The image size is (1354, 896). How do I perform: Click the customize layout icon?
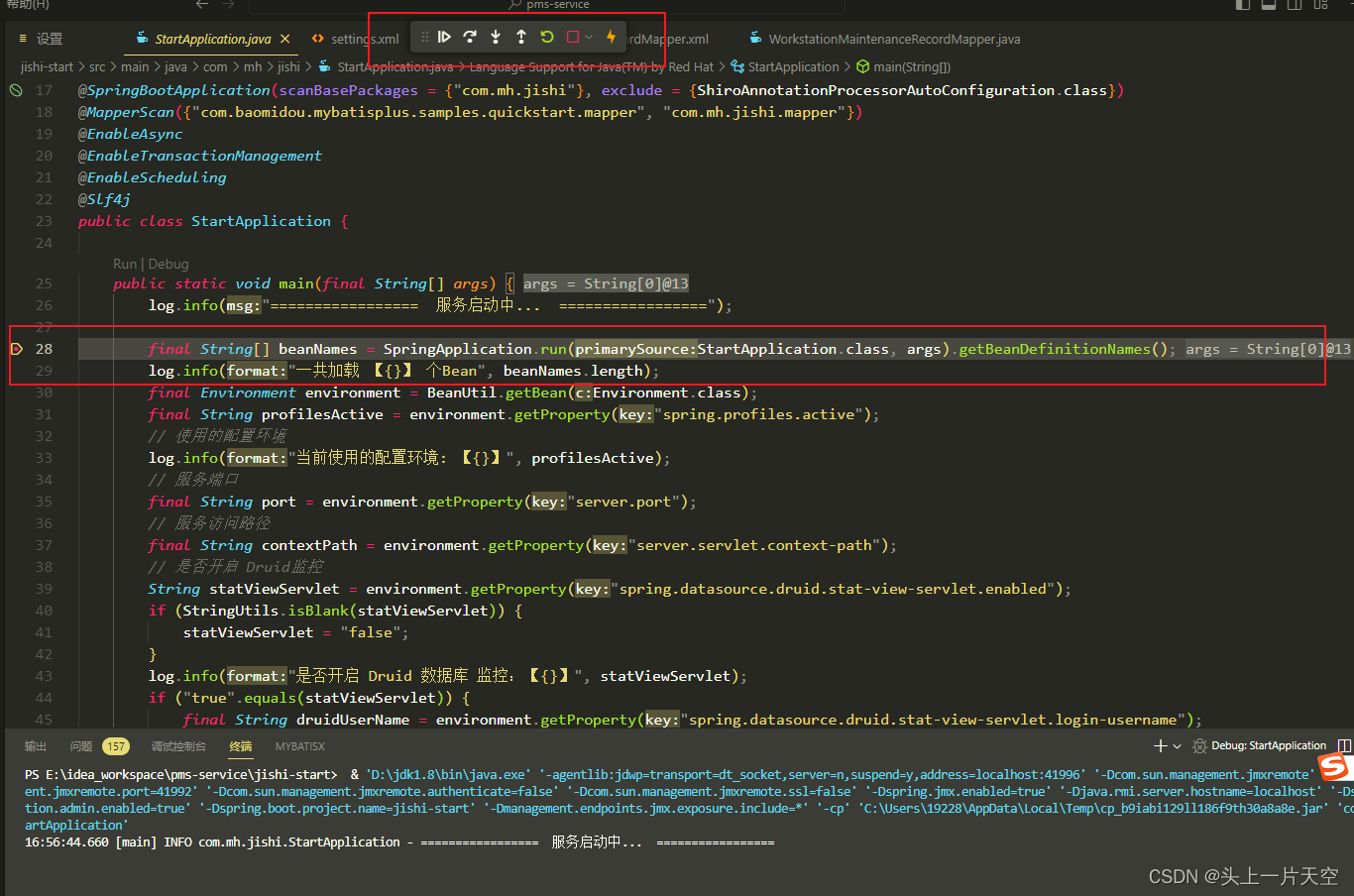pos(1320,4)
